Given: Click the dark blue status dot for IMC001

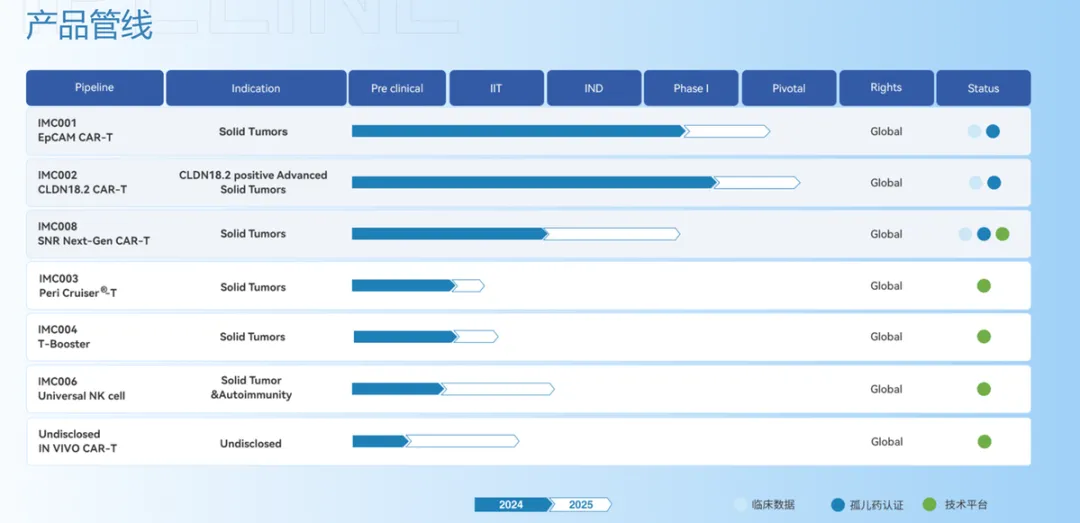Looking at the screenshot, I should pyautogui.click(x=992, y=131).
